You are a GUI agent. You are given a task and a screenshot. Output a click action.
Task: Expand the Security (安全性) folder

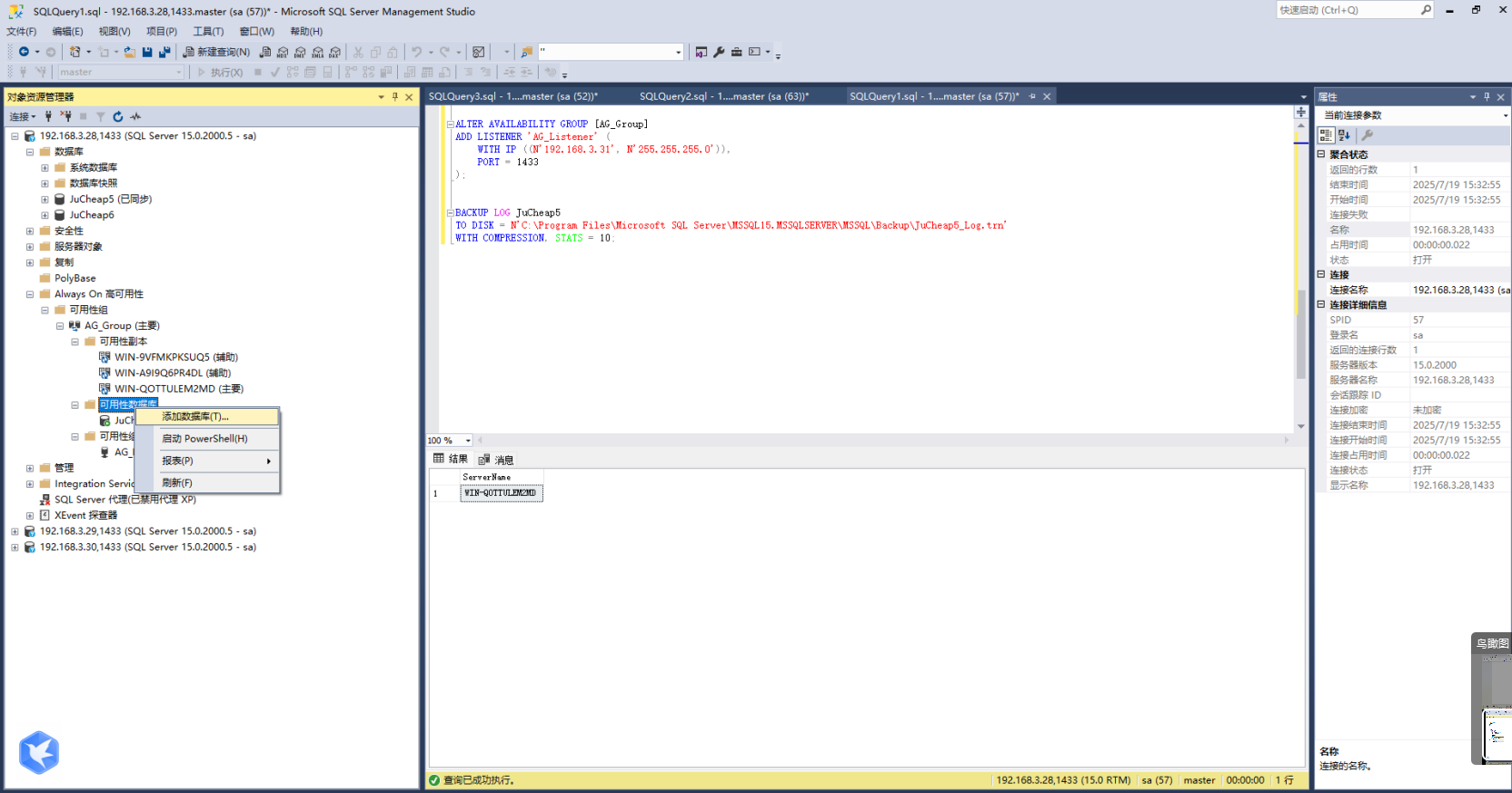pyautogui.click(x=30, y=232)
